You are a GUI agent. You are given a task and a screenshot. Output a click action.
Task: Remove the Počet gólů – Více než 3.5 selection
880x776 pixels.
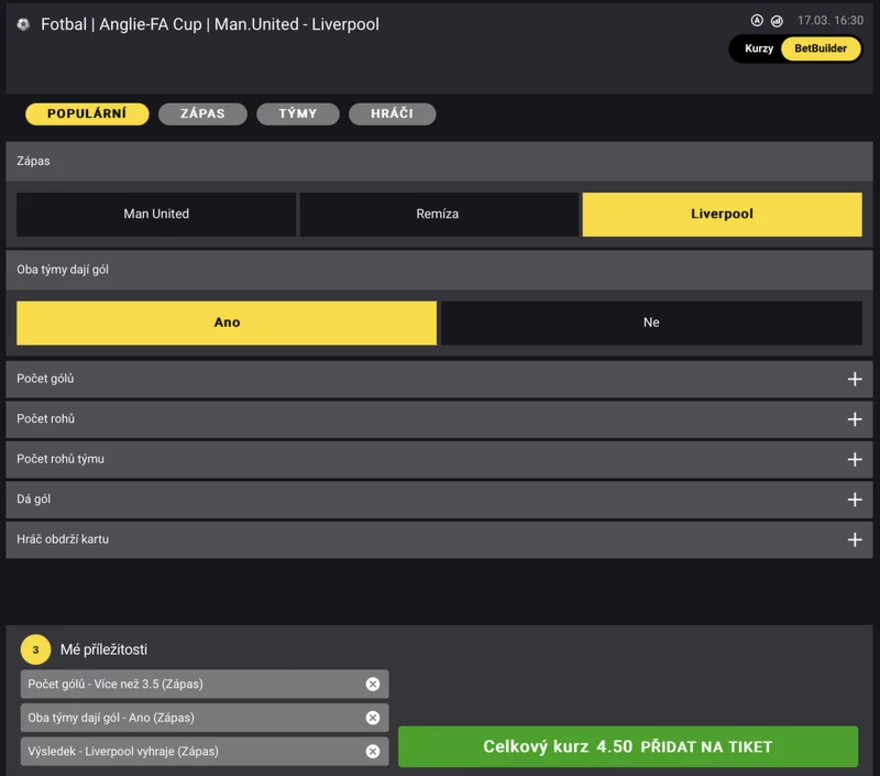point(373,684)
